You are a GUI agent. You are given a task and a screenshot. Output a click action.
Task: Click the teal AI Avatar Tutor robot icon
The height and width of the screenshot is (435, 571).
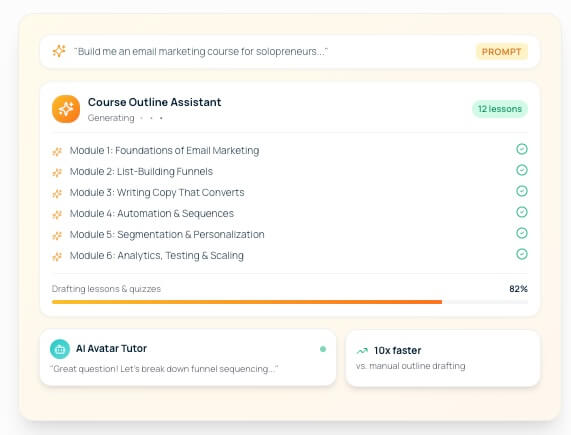click(60, 349)
